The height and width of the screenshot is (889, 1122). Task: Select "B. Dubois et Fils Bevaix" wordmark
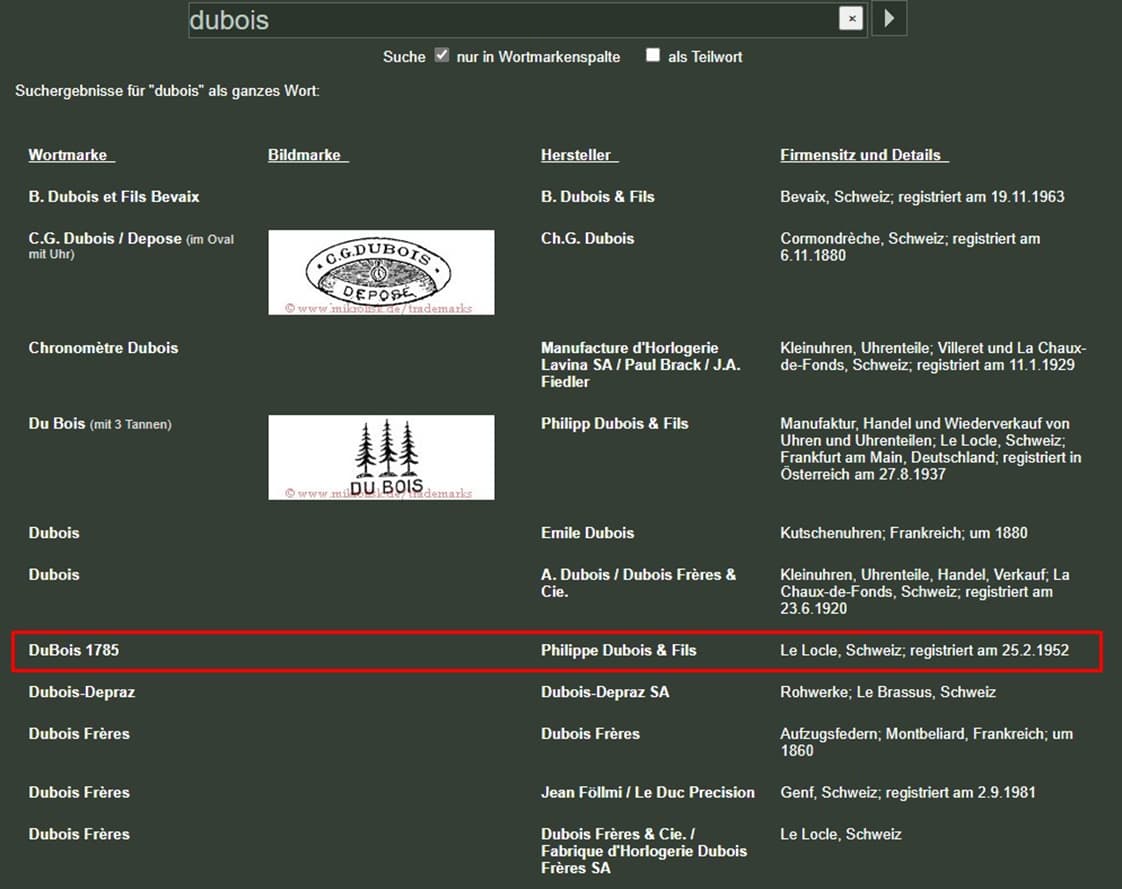(114, 197)
